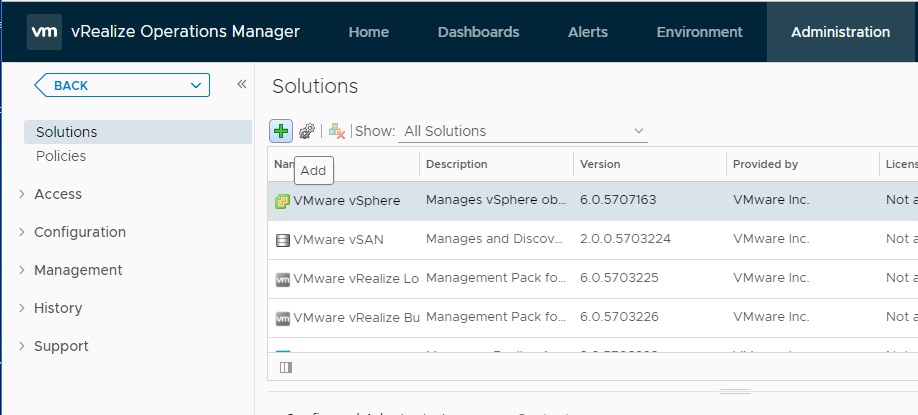The image size is (918, 415).
Task: Select Policies in the sidebar
Action: [61, 156]
